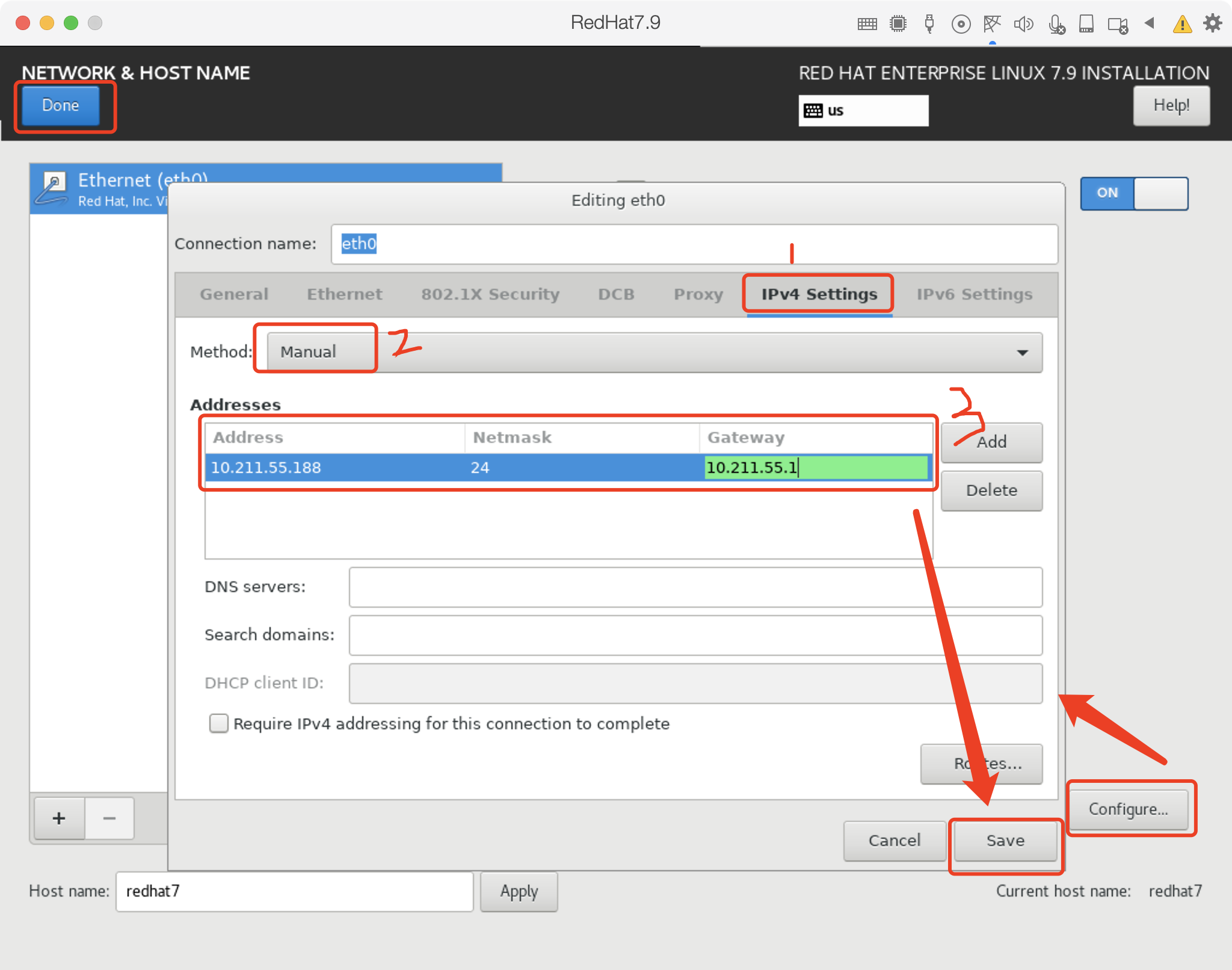Open the CD/DVD disc icon

pyautogui.click(x=961, y=24)
